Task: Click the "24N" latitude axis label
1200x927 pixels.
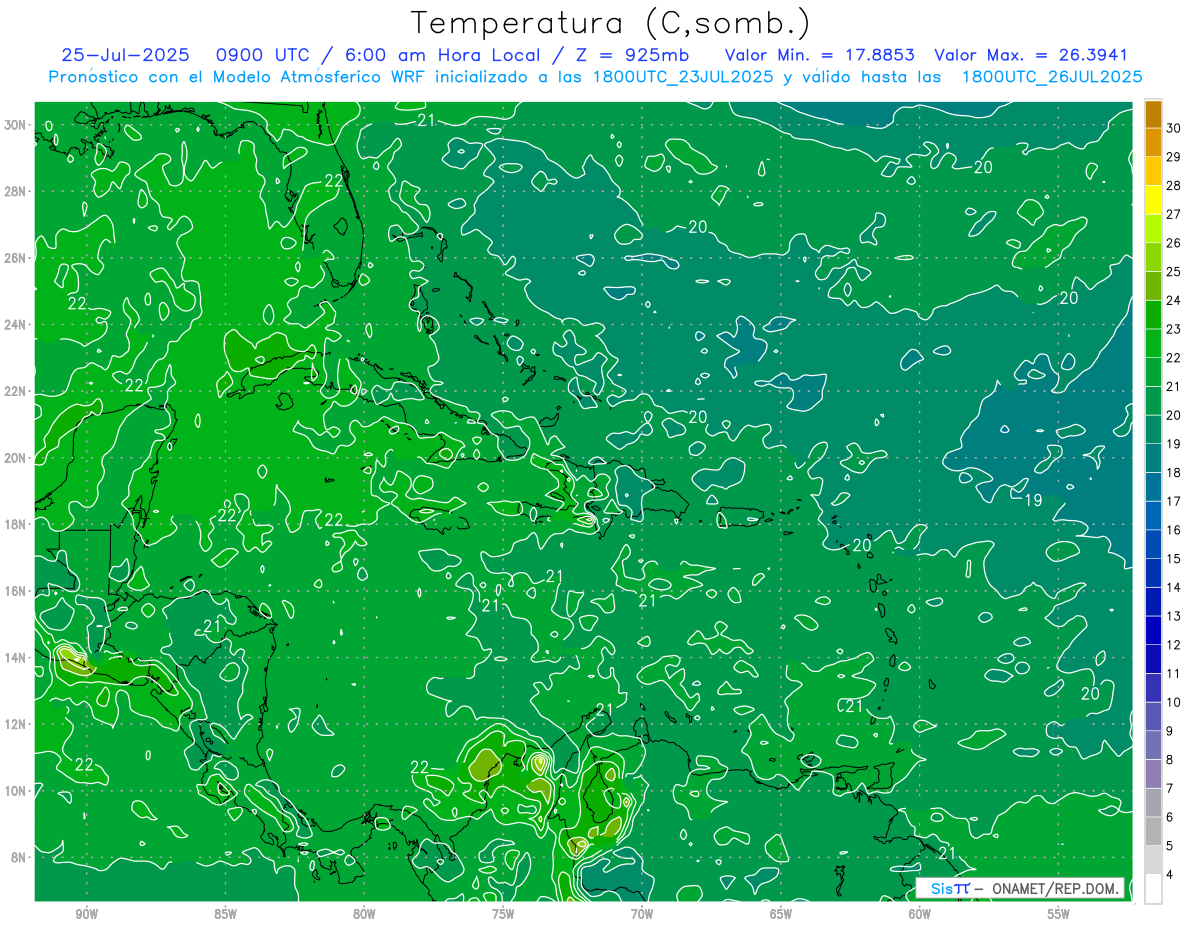Action: tap(16, 325)
